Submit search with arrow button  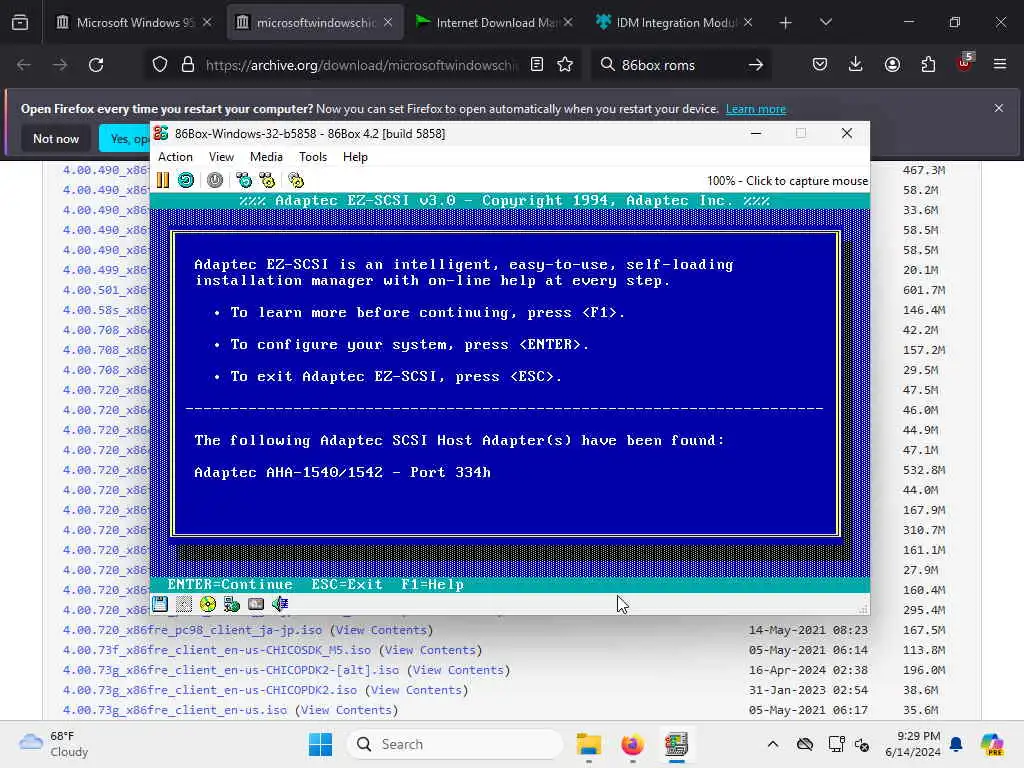coord(756,65)
